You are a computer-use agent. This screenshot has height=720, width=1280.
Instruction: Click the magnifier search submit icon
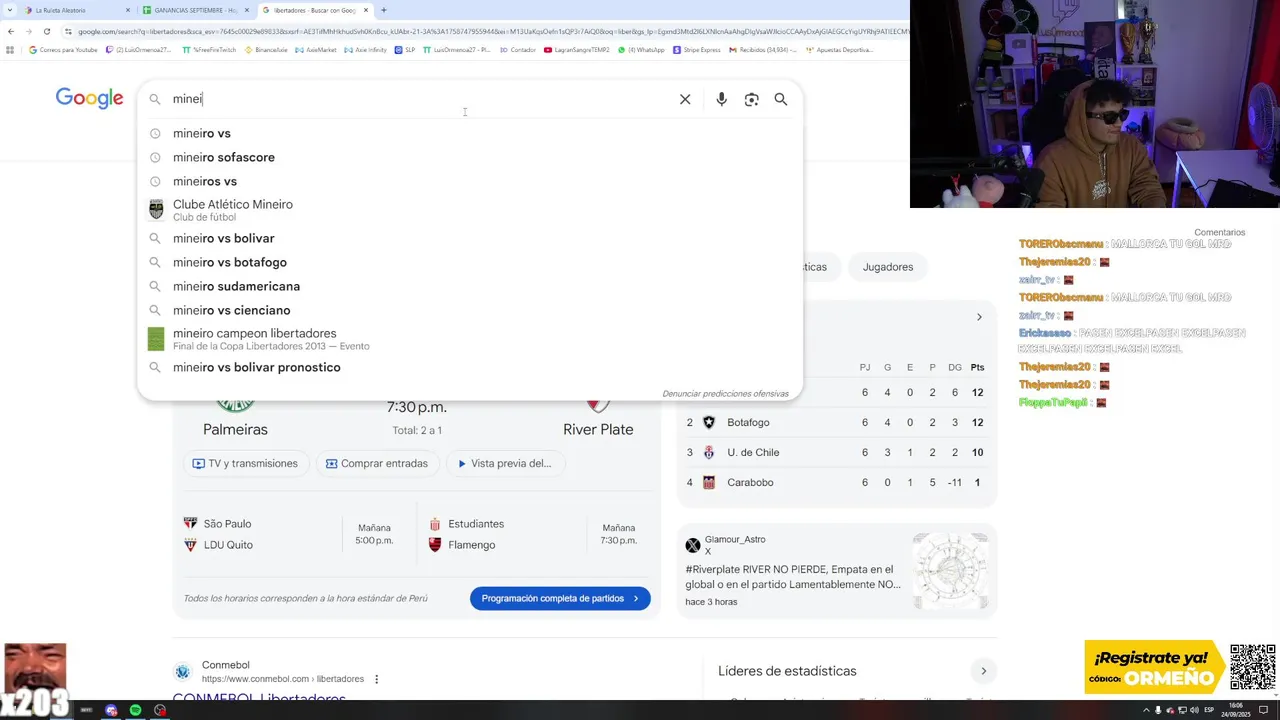pos(781,99)
